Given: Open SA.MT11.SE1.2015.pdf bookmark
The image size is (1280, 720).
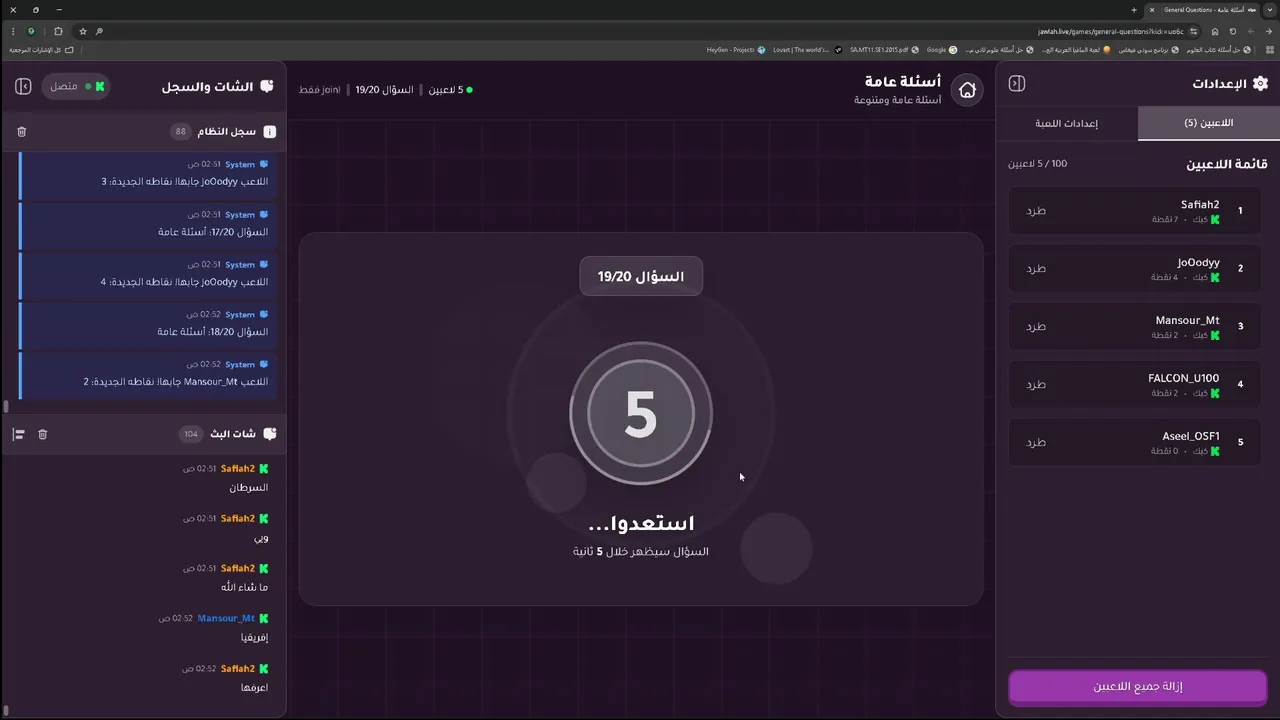Looking at the screenshot, I should 884,49.
